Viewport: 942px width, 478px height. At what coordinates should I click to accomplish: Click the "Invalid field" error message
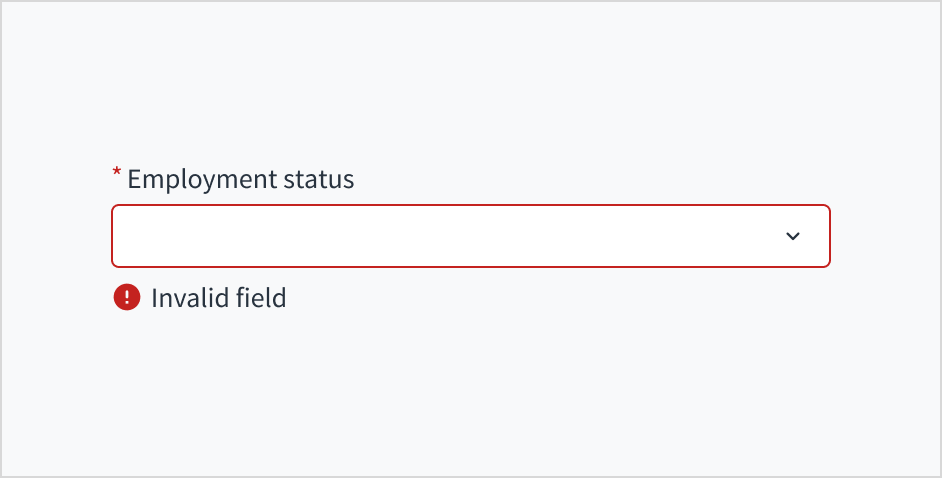(x=218, y=297)
